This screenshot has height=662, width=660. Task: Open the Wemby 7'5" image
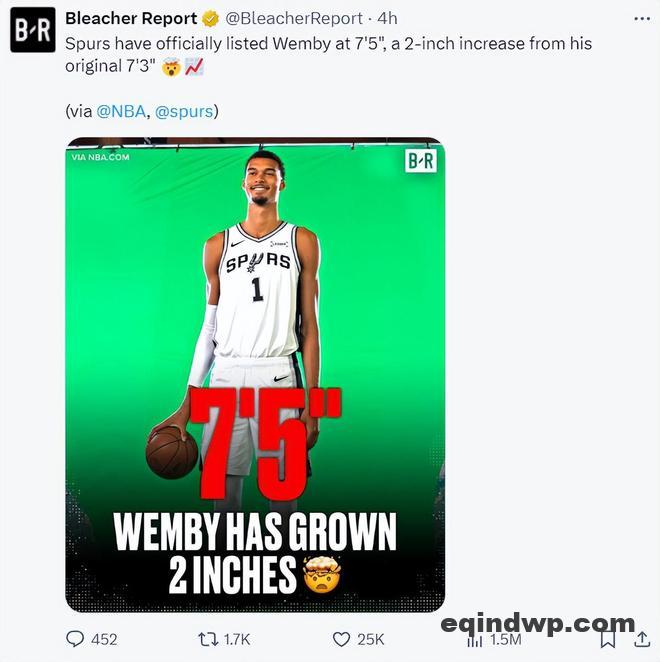[x=255, y=374]
